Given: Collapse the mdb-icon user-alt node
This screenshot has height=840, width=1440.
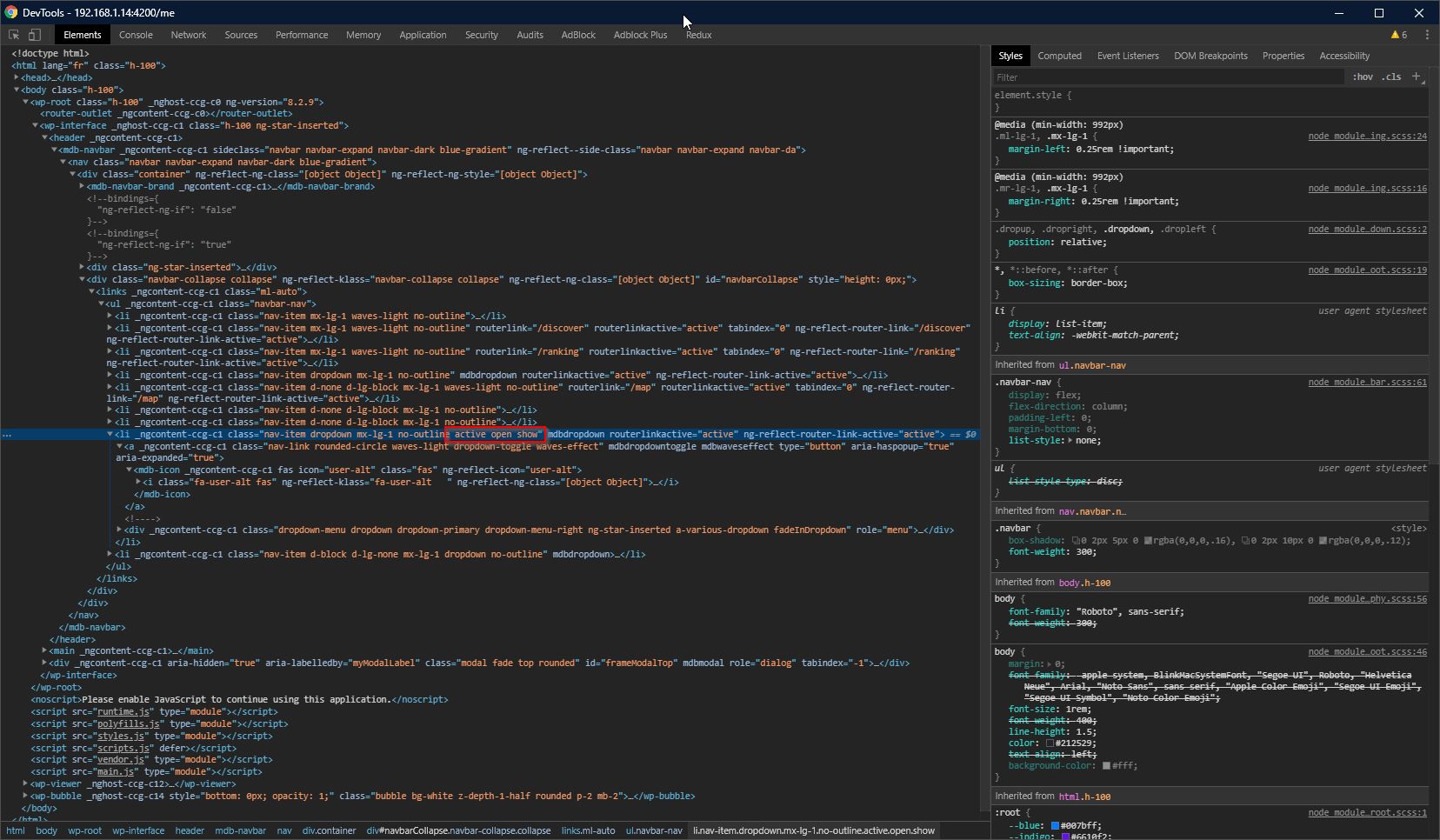Looking at the screenshot, I should [130, 470].
